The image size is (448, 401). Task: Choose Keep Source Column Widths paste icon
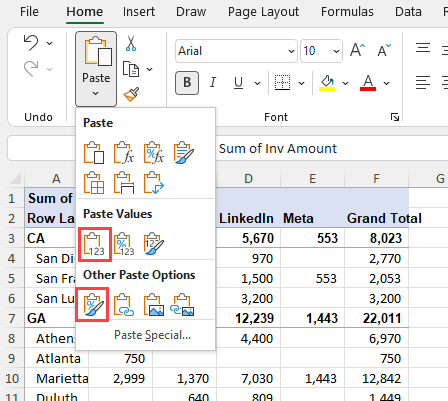(x=124, y=183)
